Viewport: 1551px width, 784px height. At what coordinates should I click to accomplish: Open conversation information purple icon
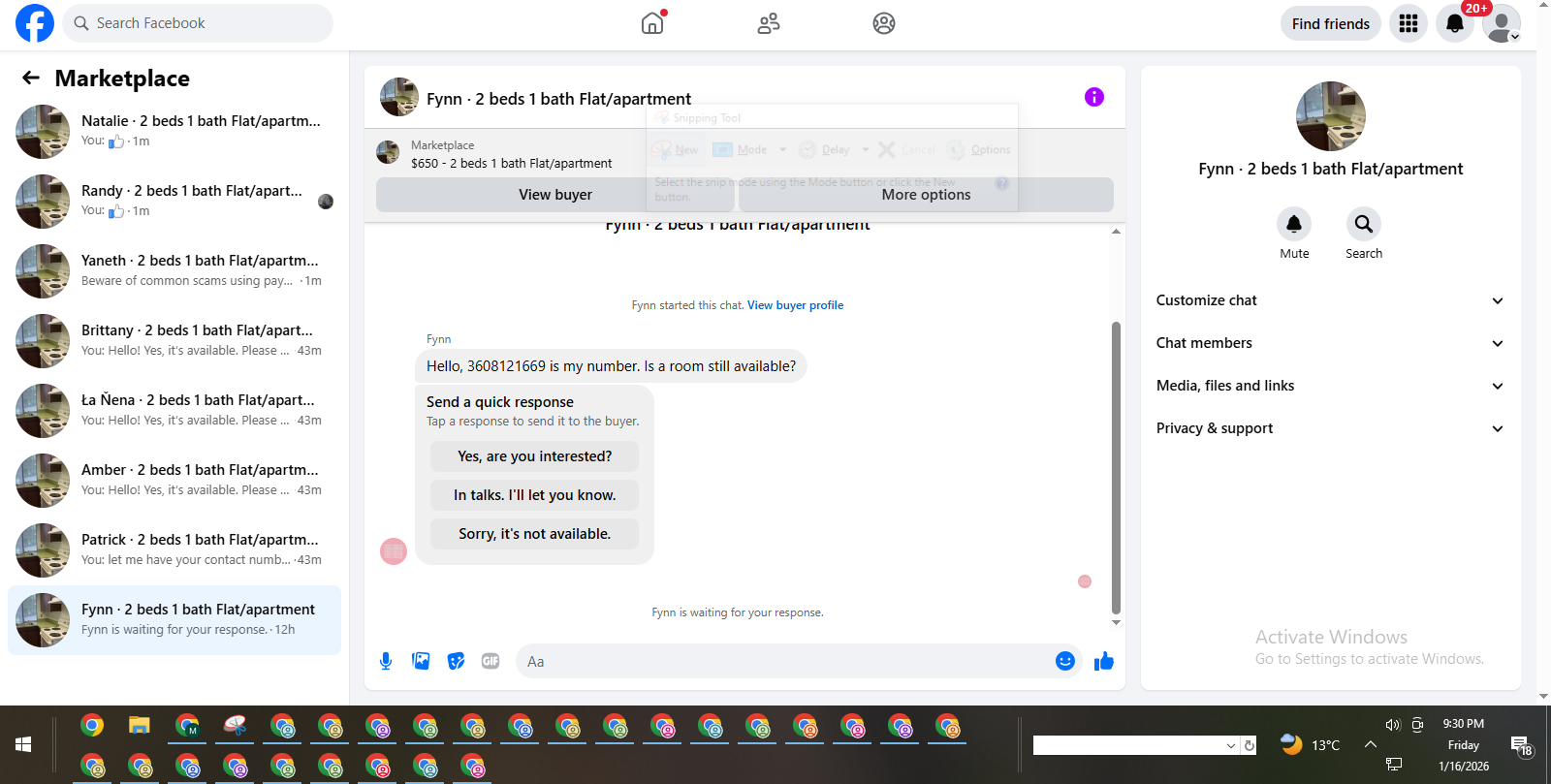(1094, 97)
